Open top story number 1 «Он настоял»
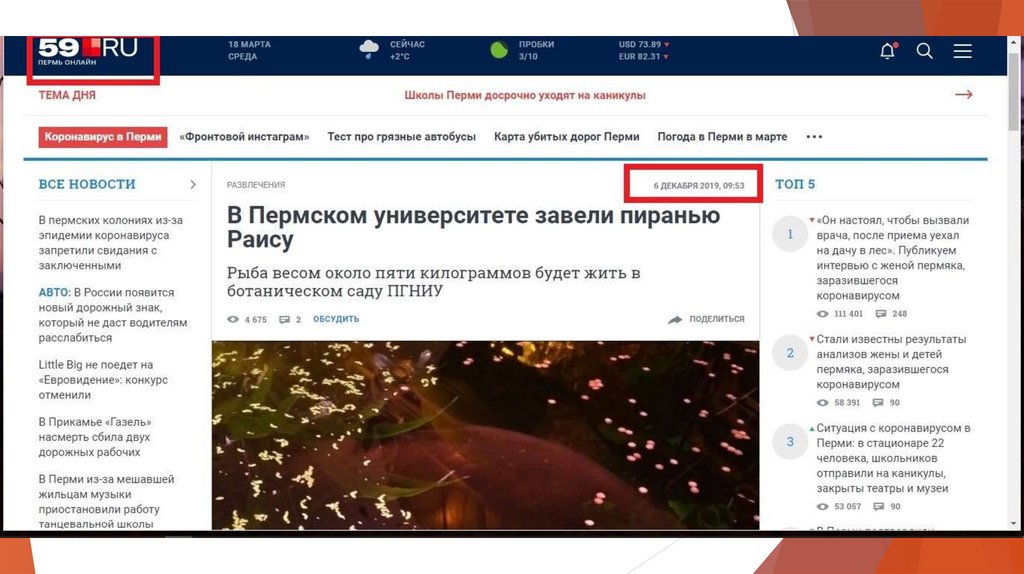1024x574 pixels. point(893,258)
